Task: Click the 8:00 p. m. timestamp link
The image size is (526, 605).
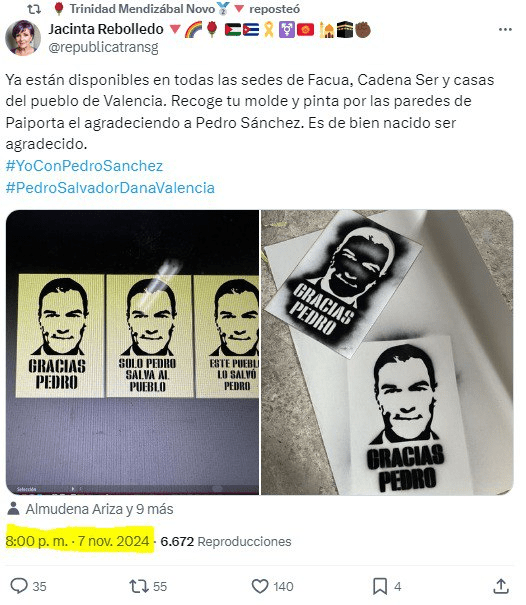Action: pyautogui.click(x=78, y=541)
